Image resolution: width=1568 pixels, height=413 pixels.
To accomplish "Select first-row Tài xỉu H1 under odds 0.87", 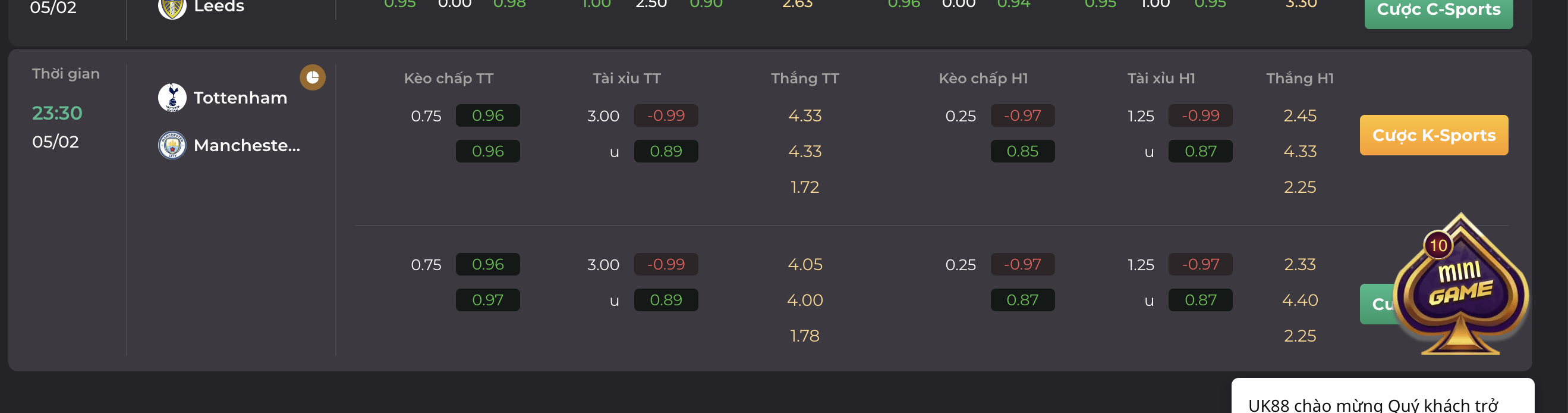I will (x=1200, y=151).
